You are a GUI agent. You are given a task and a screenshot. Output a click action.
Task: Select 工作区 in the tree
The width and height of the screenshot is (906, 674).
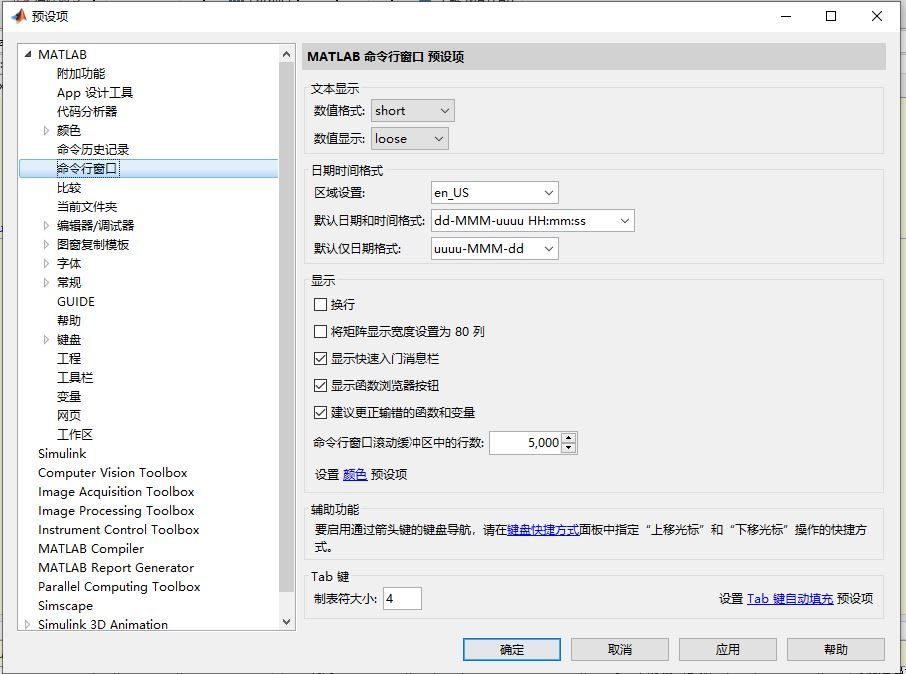pyautogui.click(x=75, y=435)
